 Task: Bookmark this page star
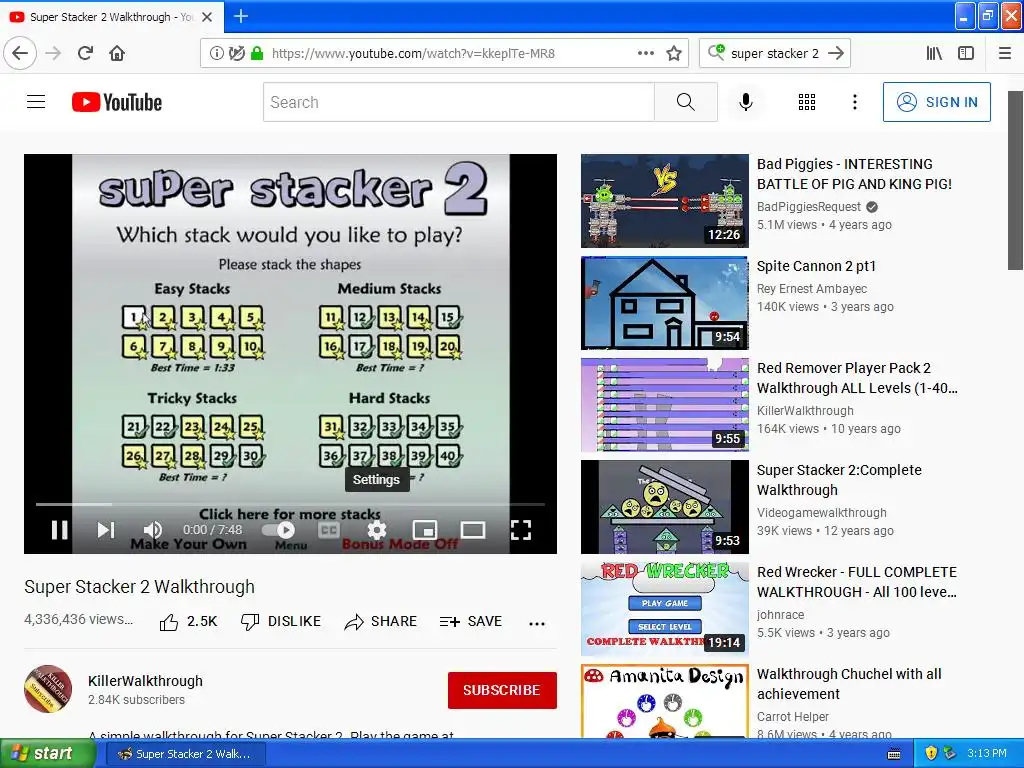pyautogui.click(x=674, y=54)
